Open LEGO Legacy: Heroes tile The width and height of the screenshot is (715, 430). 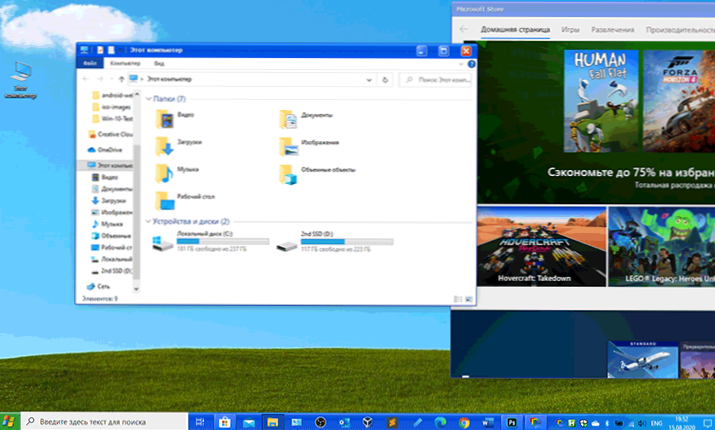coord(662,246)
